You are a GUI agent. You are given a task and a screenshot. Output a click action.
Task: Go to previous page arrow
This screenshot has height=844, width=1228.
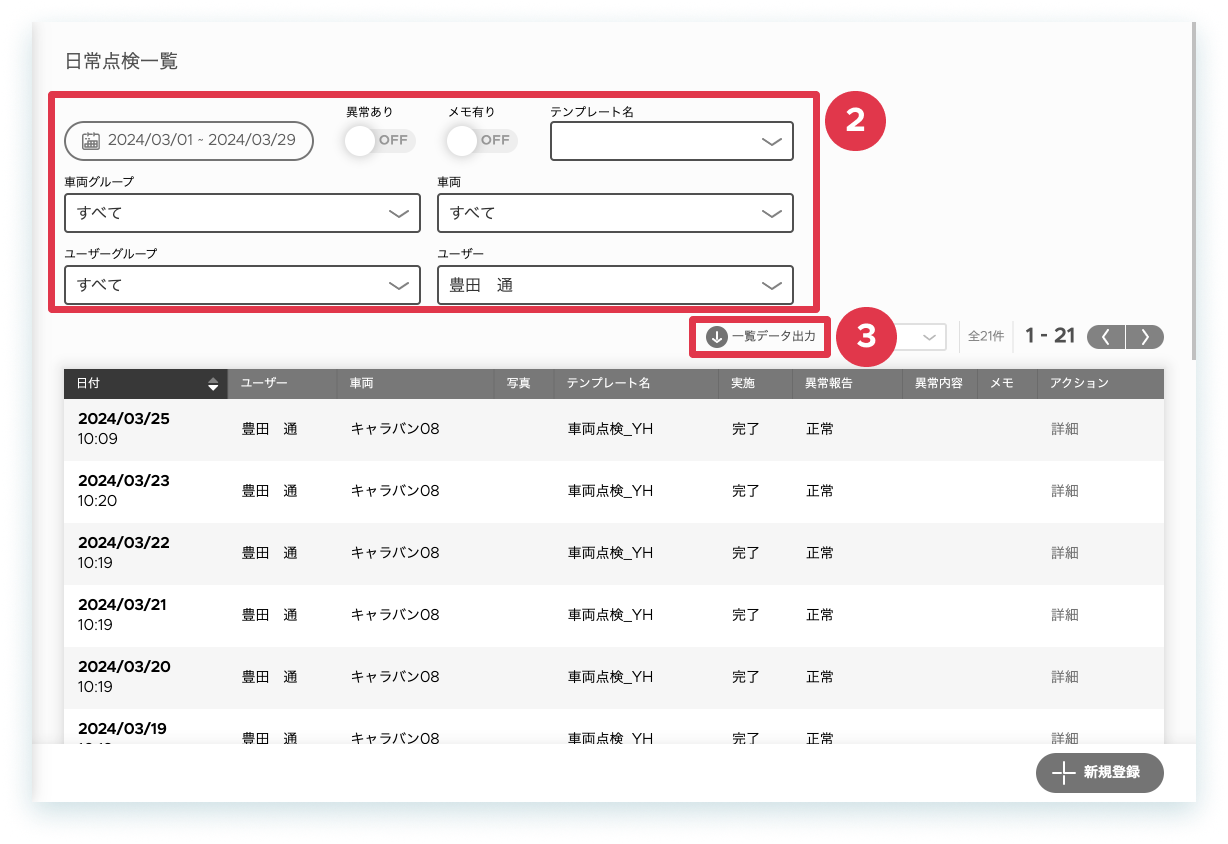(1106, 337)
